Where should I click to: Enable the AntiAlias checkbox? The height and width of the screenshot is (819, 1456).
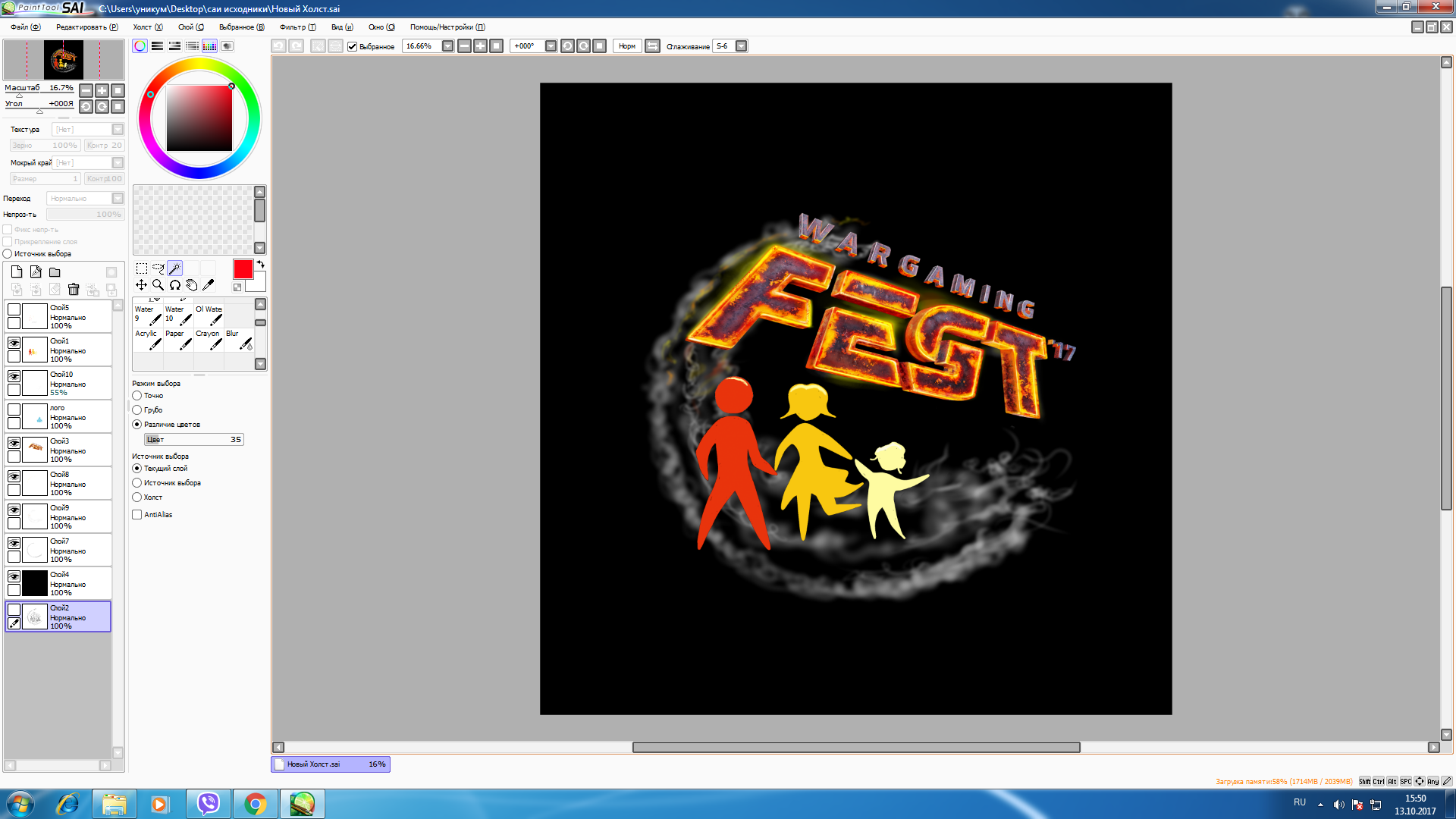click(x=137, y=515)
